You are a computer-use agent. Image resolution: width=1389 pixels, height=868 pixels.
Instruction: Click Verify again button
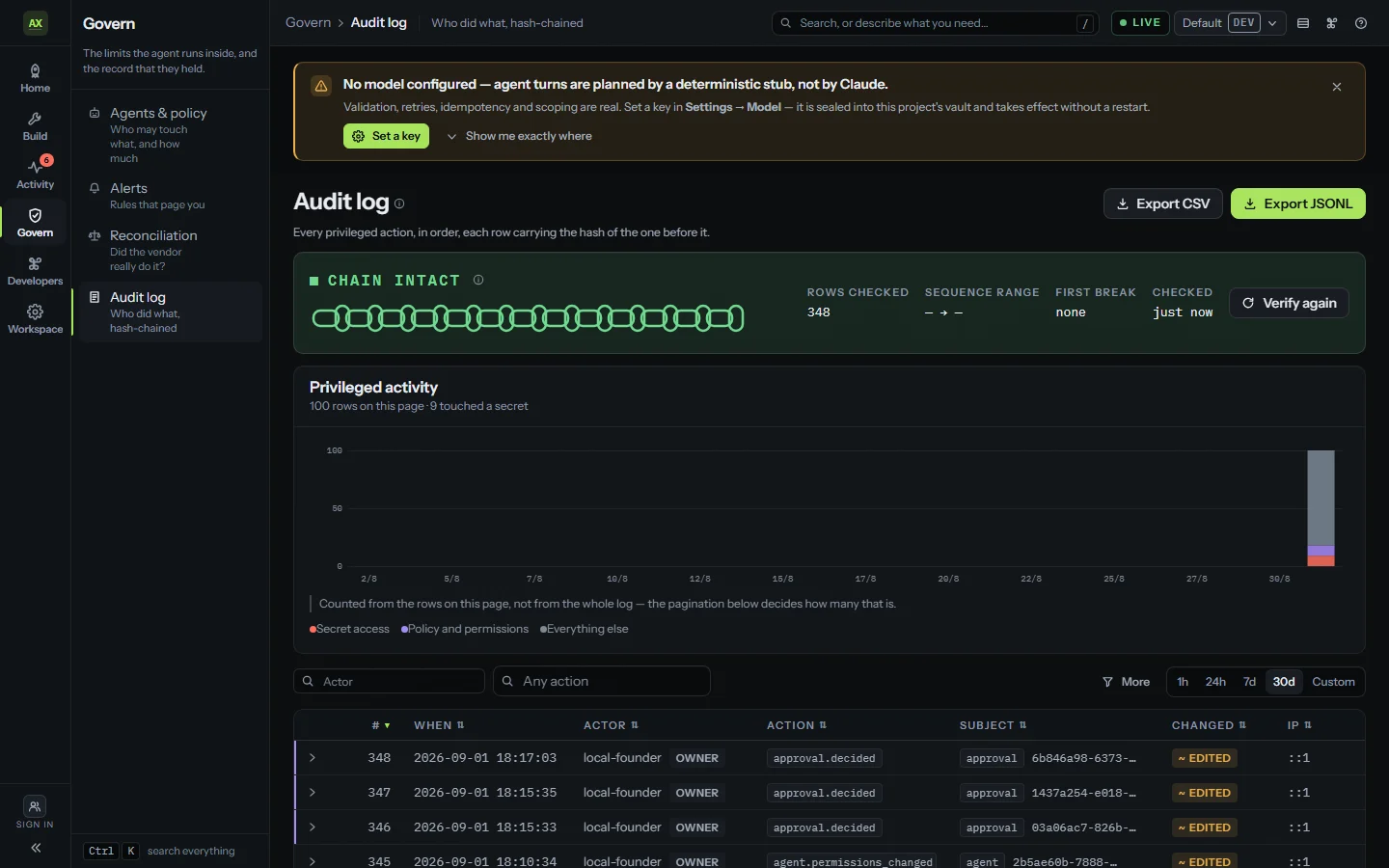1289,303
